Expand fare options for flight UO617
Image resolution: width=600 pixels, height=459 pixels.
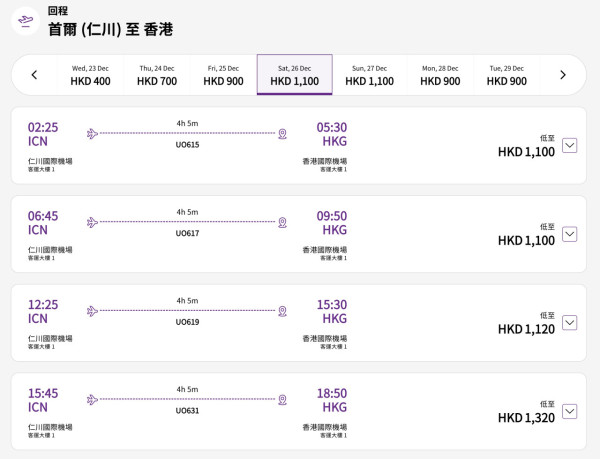[569, 234]
